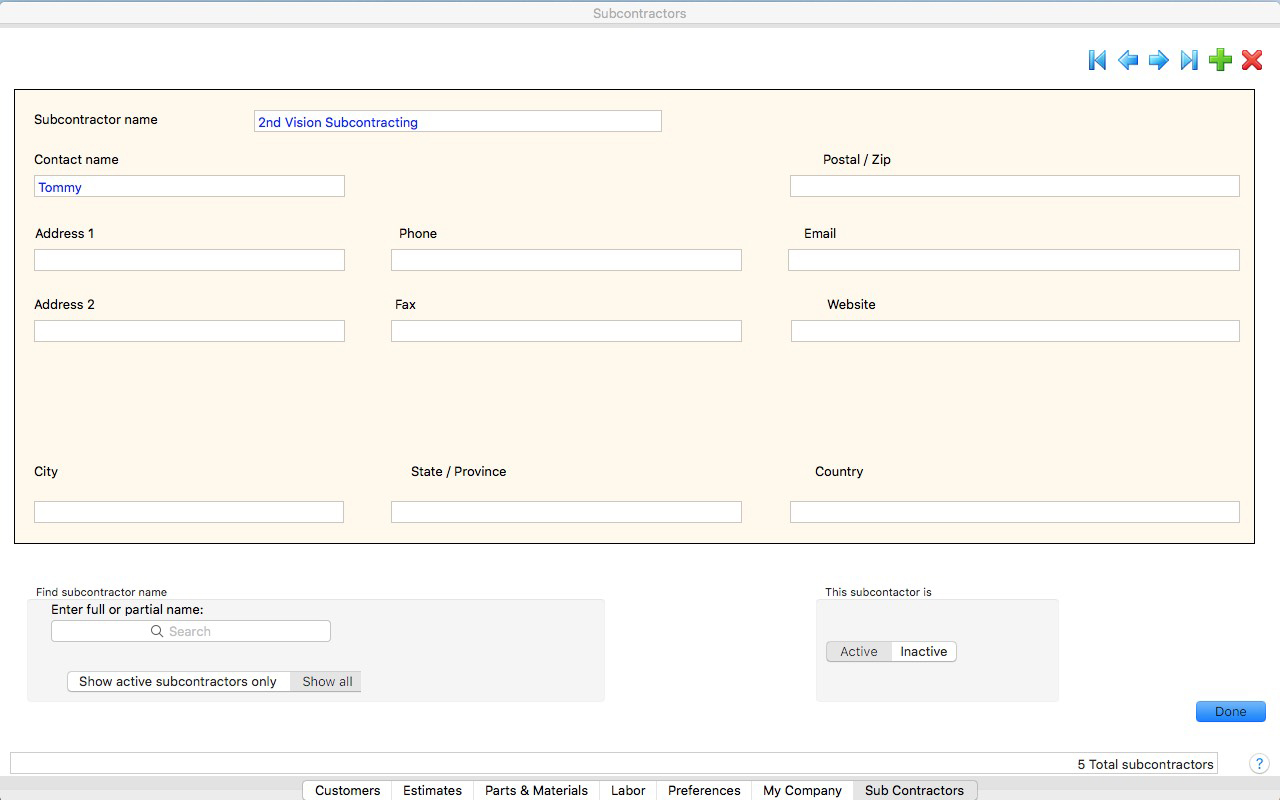Select the Show all option
Screen dimensions: 1280x800
pos(327,682)
